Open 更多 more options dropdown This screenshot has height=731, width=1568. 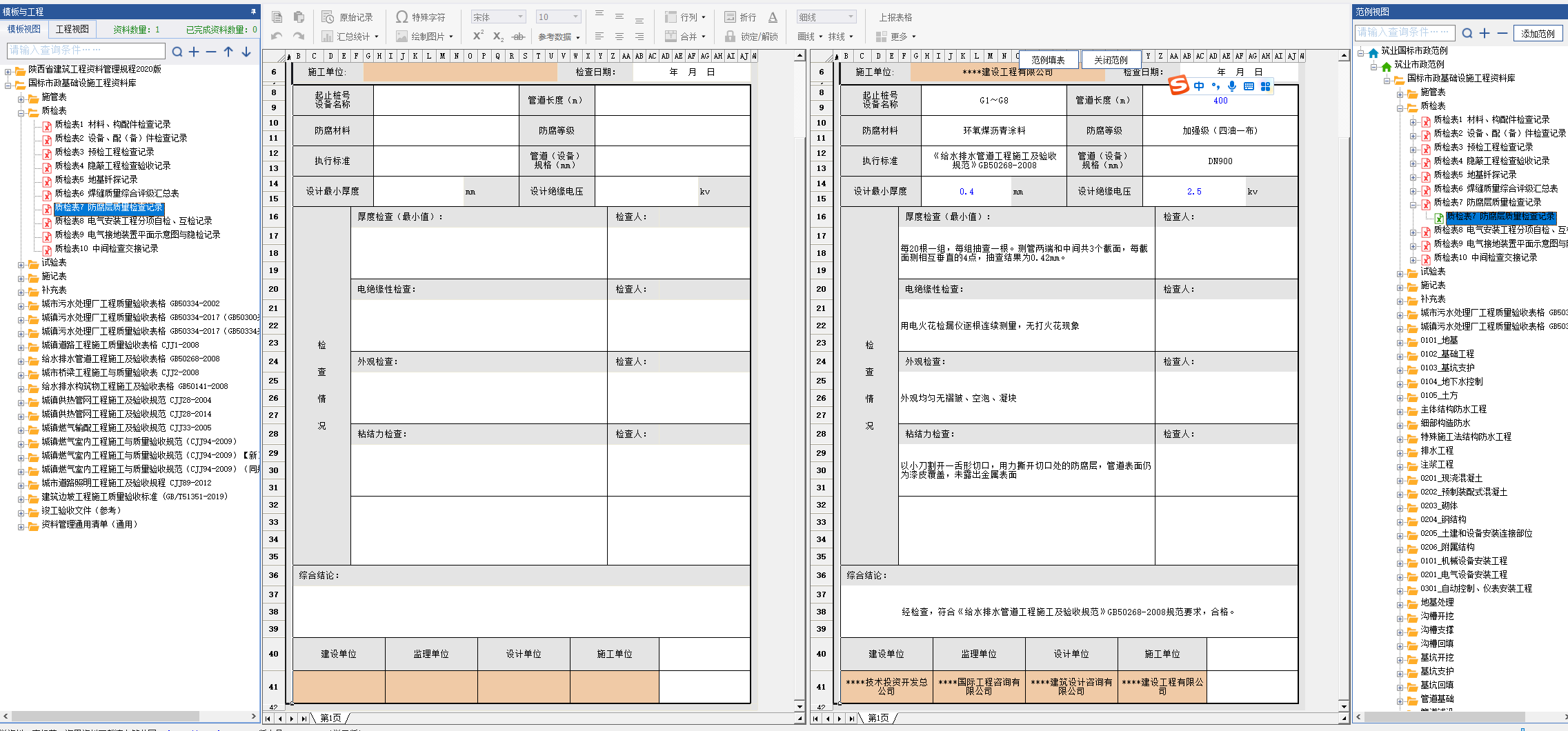(x=895, y=37)
